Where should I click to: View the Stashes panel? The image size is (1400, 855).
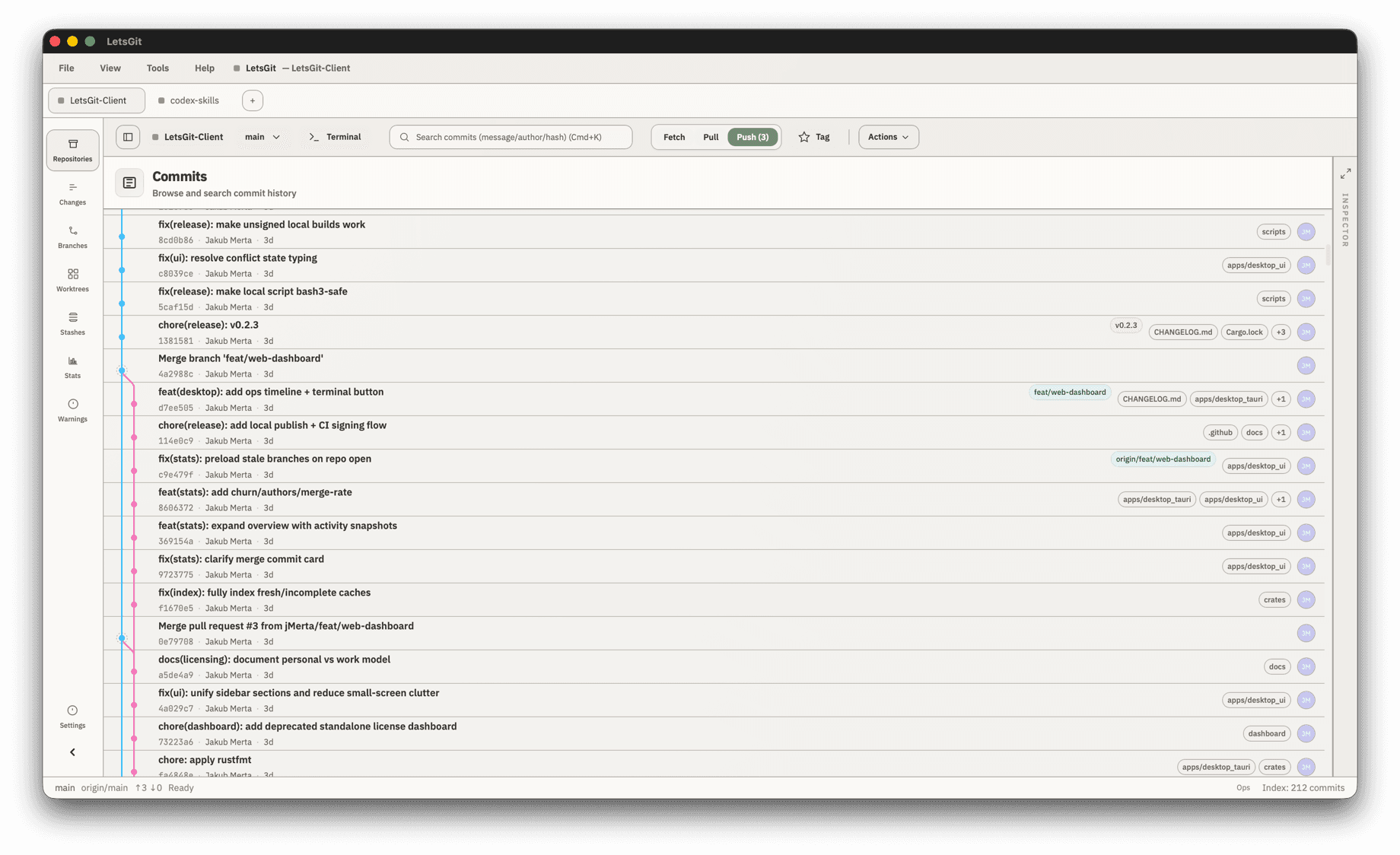point(72,321)
